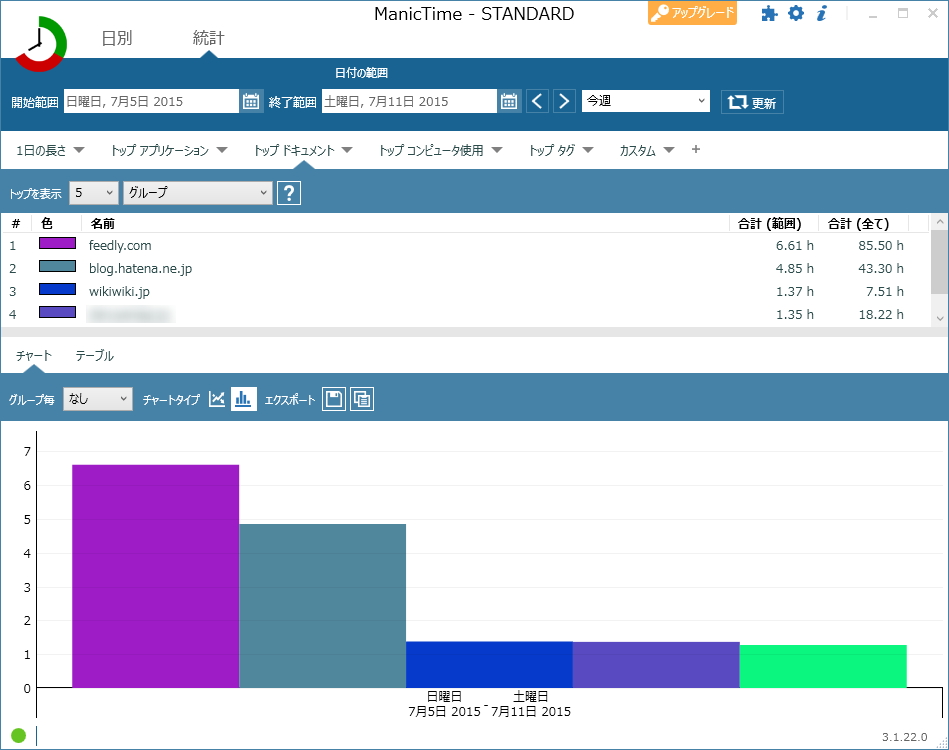Viewport: 949px width, 750px height.
Task: Switch to the テーブル view tab
Action: pos(94,355)
